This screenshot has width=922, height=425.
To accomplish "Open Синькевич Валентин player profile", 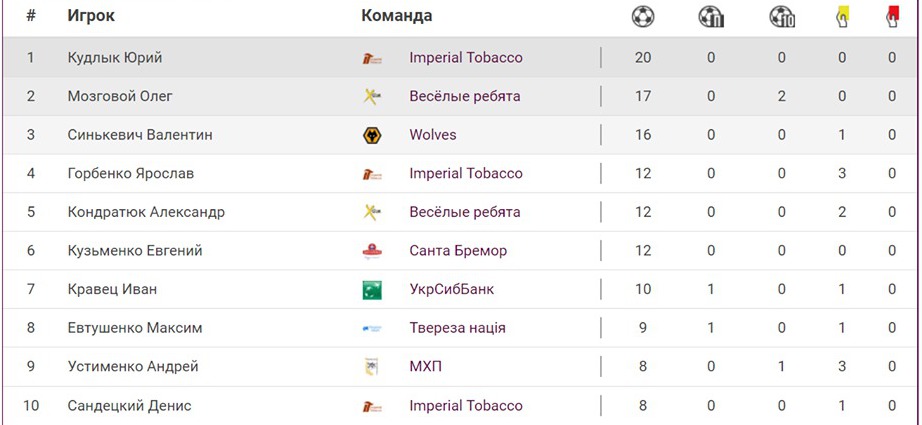I will point(140,135).
